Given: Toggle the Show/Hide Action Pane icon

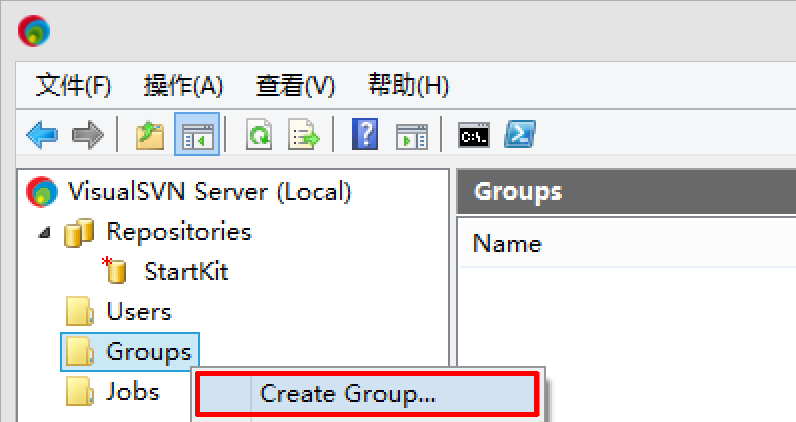Looking at the screenshot, I should click(x=411, y=135).
